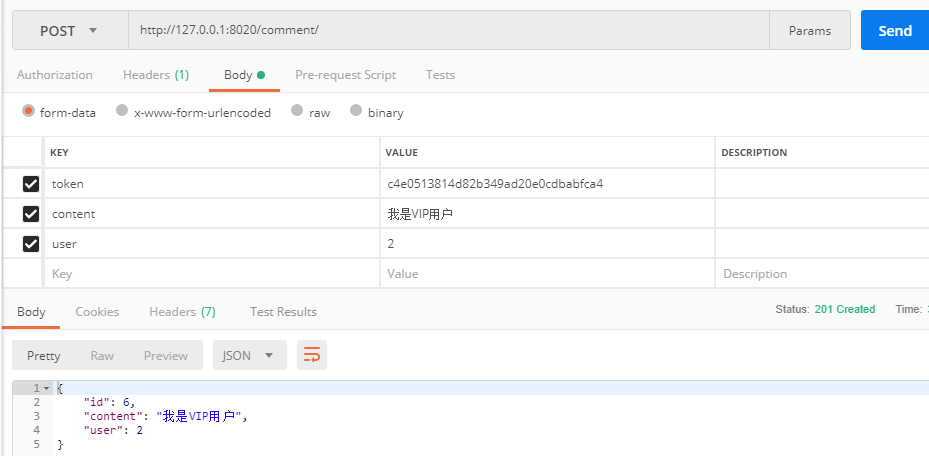Image resolution: width=929 pixels, height=456 pixels.
Task: Select the form-data radio option
Action: tap(28, 111)
